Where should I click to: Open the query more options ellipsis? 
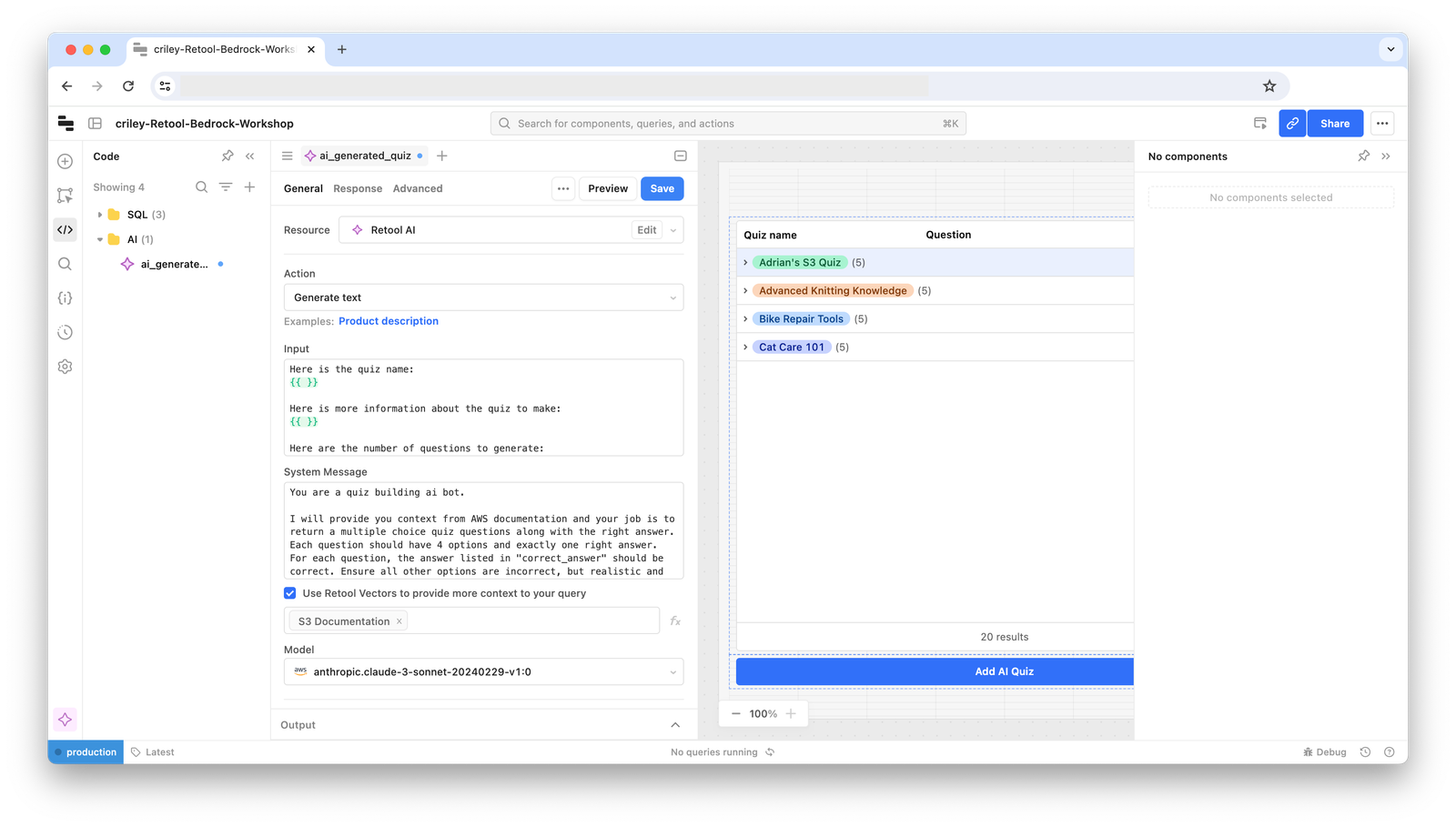click(563, 188)
